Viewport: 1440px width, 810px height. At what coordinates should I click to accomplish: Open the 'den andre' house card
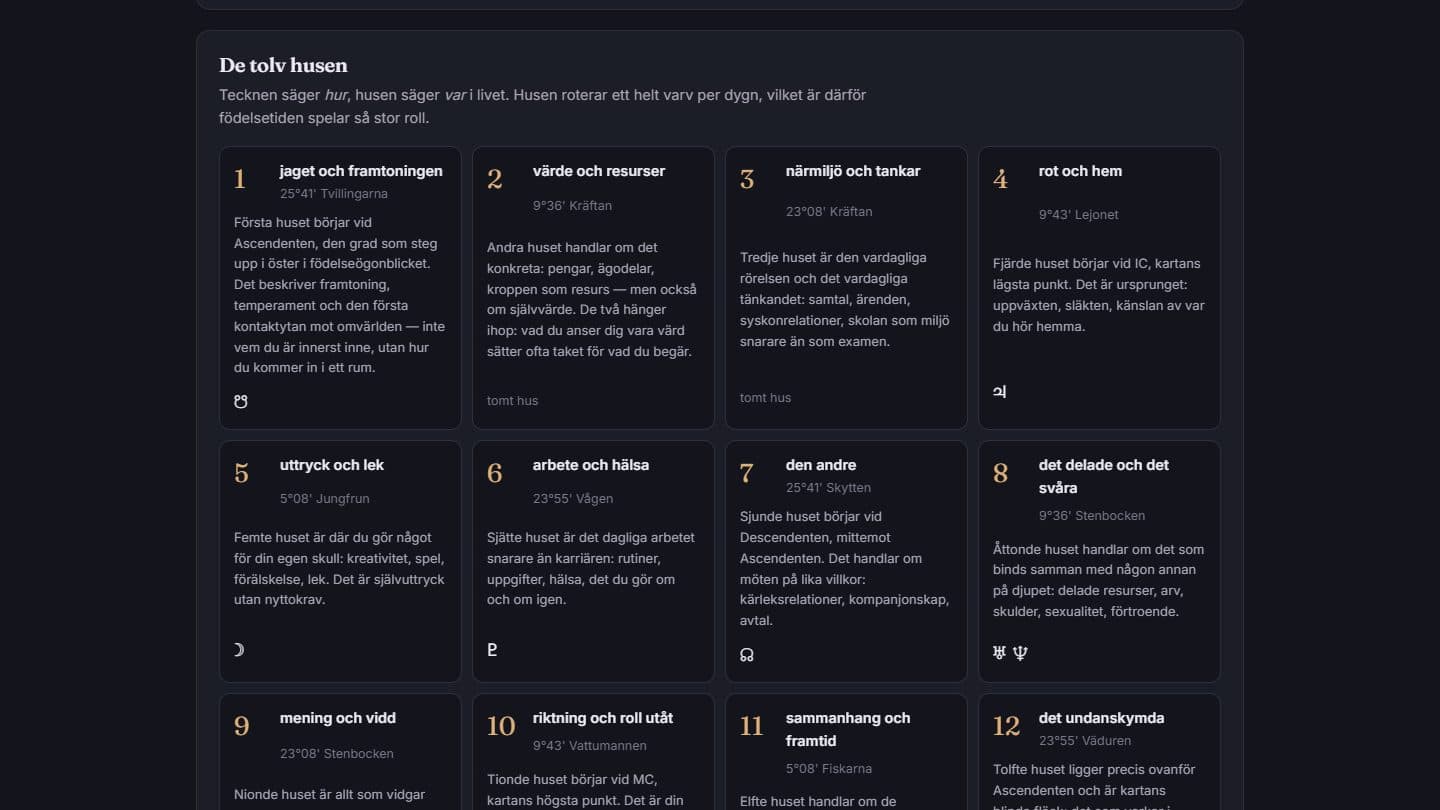click(846, 561)
